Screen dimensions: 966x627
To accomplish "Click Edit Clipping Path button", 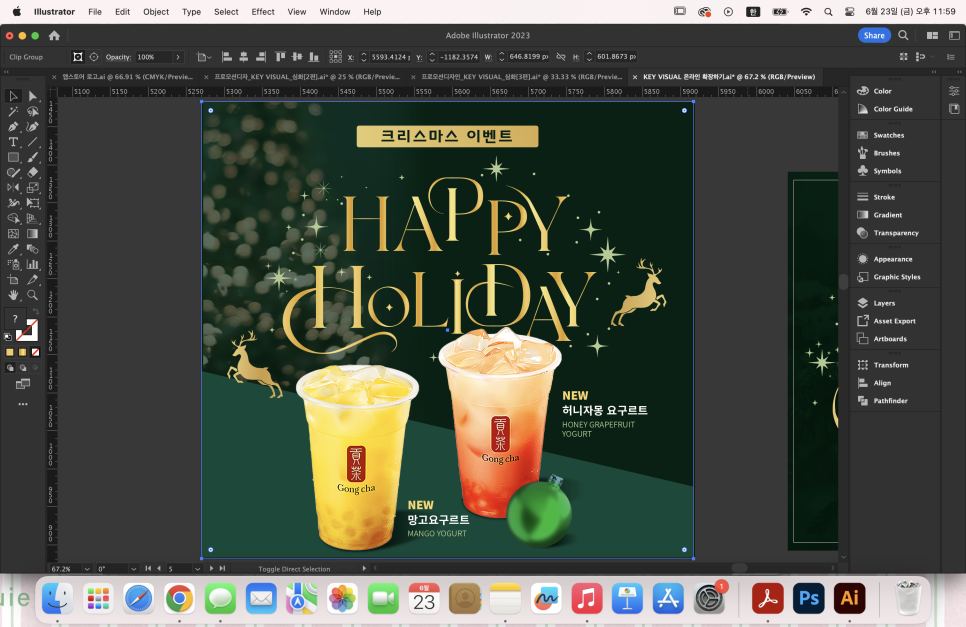I will coord(78,57).
